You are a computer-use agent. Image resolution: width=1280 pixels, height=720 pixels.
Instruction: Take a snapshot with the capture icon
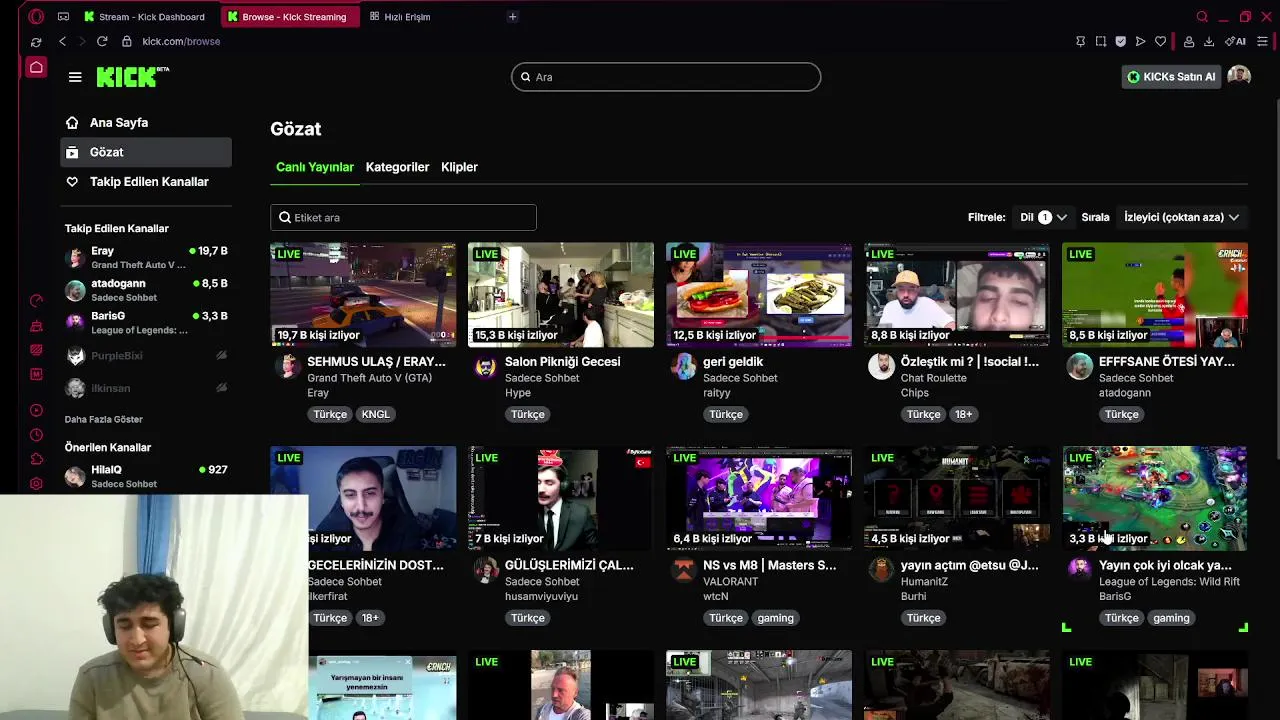(1100, 41)
